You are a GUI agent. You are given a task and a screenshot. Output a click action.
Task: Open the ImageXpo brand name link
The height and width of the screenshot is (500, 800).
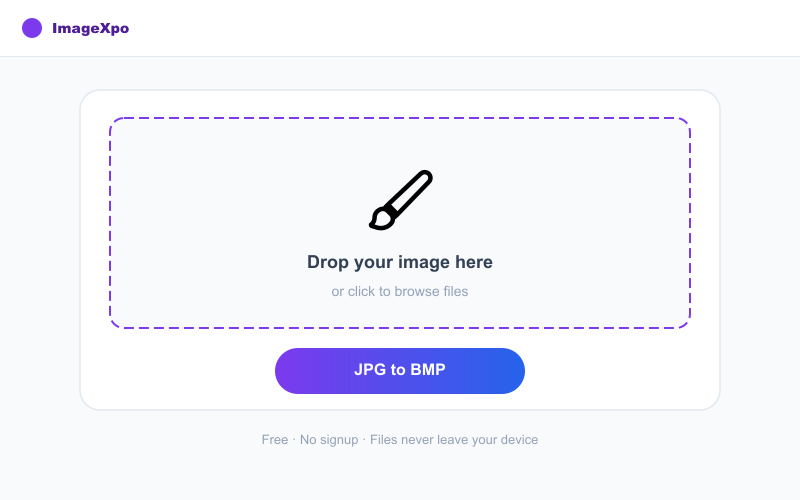click(90, 28)
